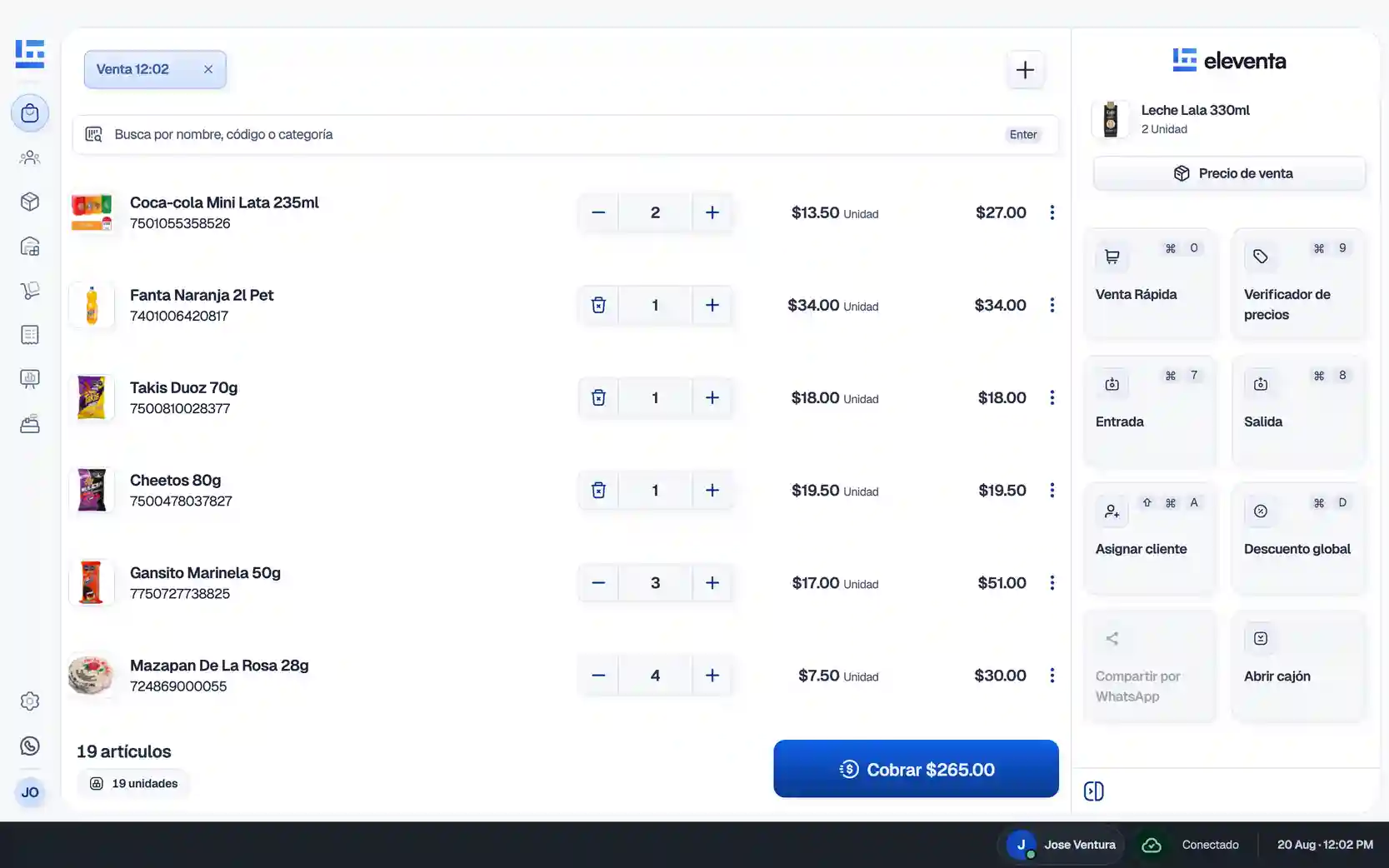
Task: Open the reports chart icon in sidebar
Action: [30, 379]
